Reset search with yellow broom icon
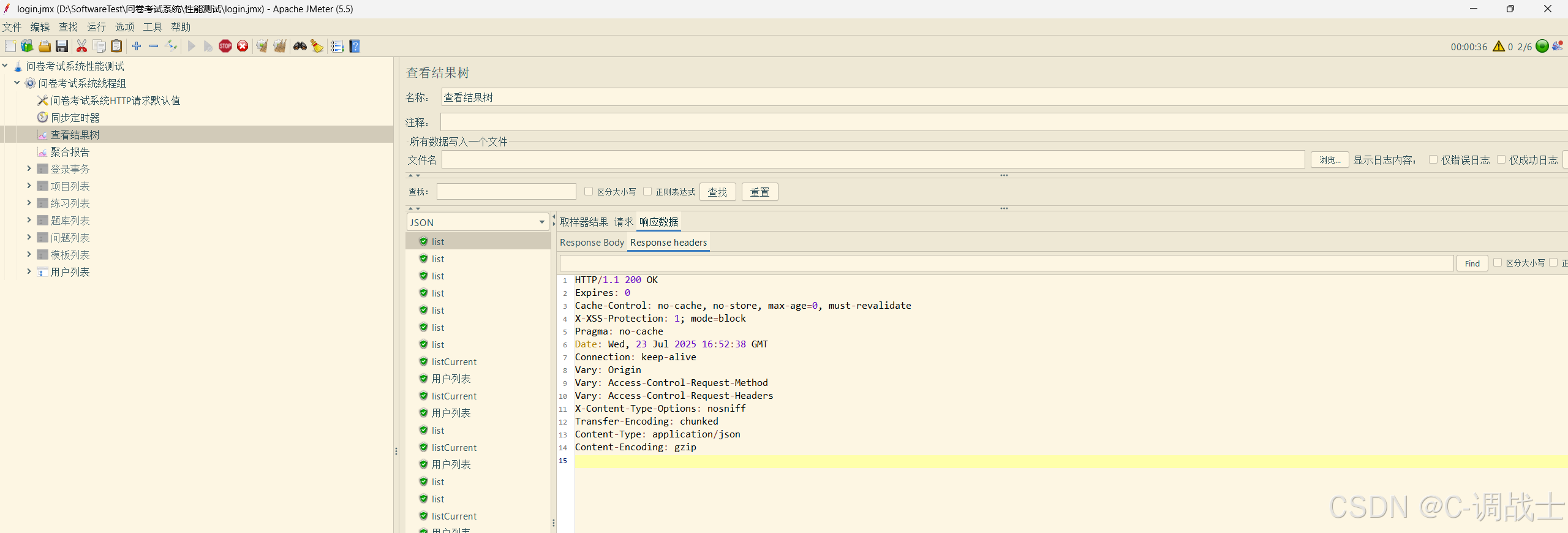 tap(317, 47)
